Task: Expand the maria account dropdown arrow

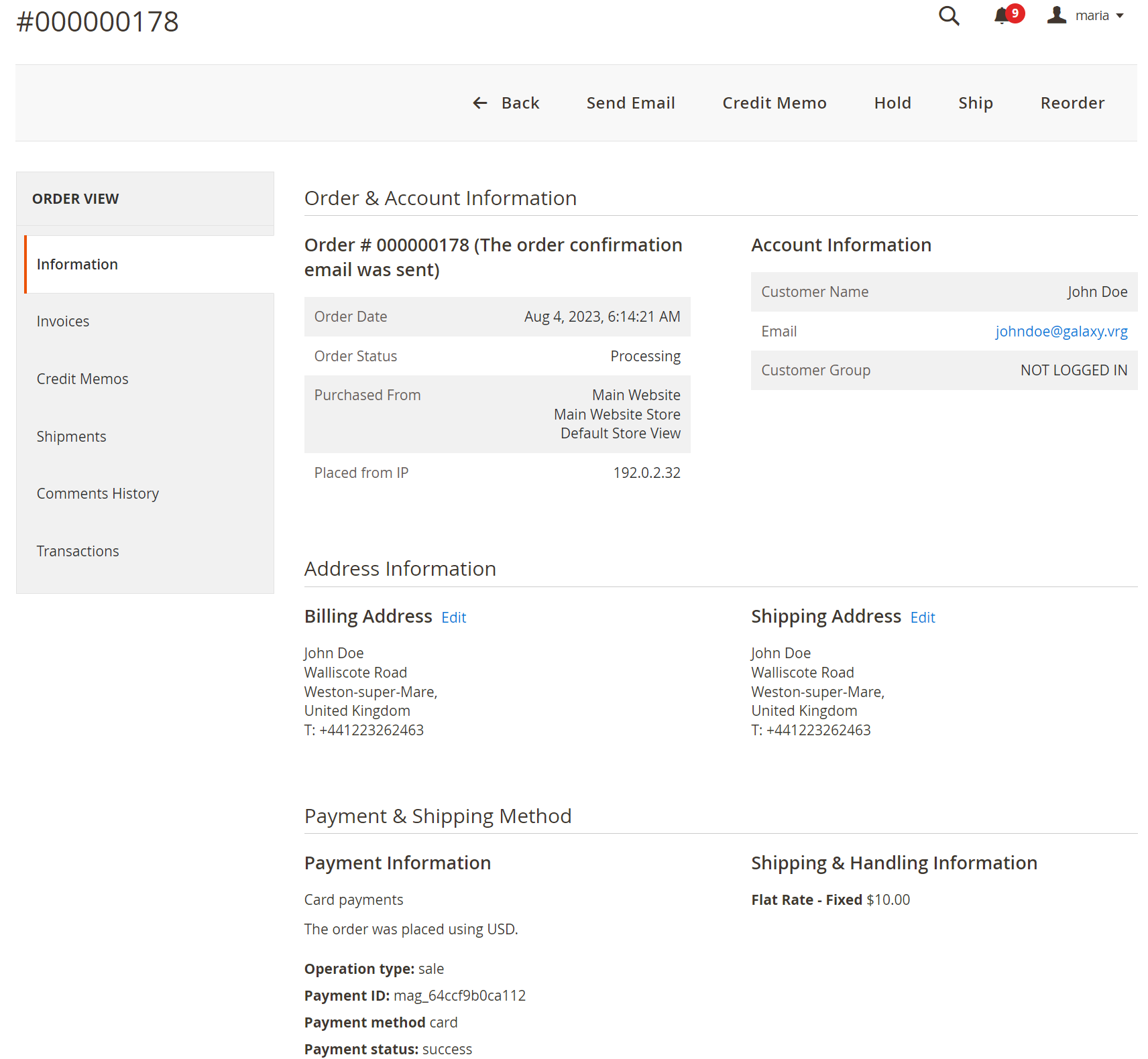Action: (1120, 16)
